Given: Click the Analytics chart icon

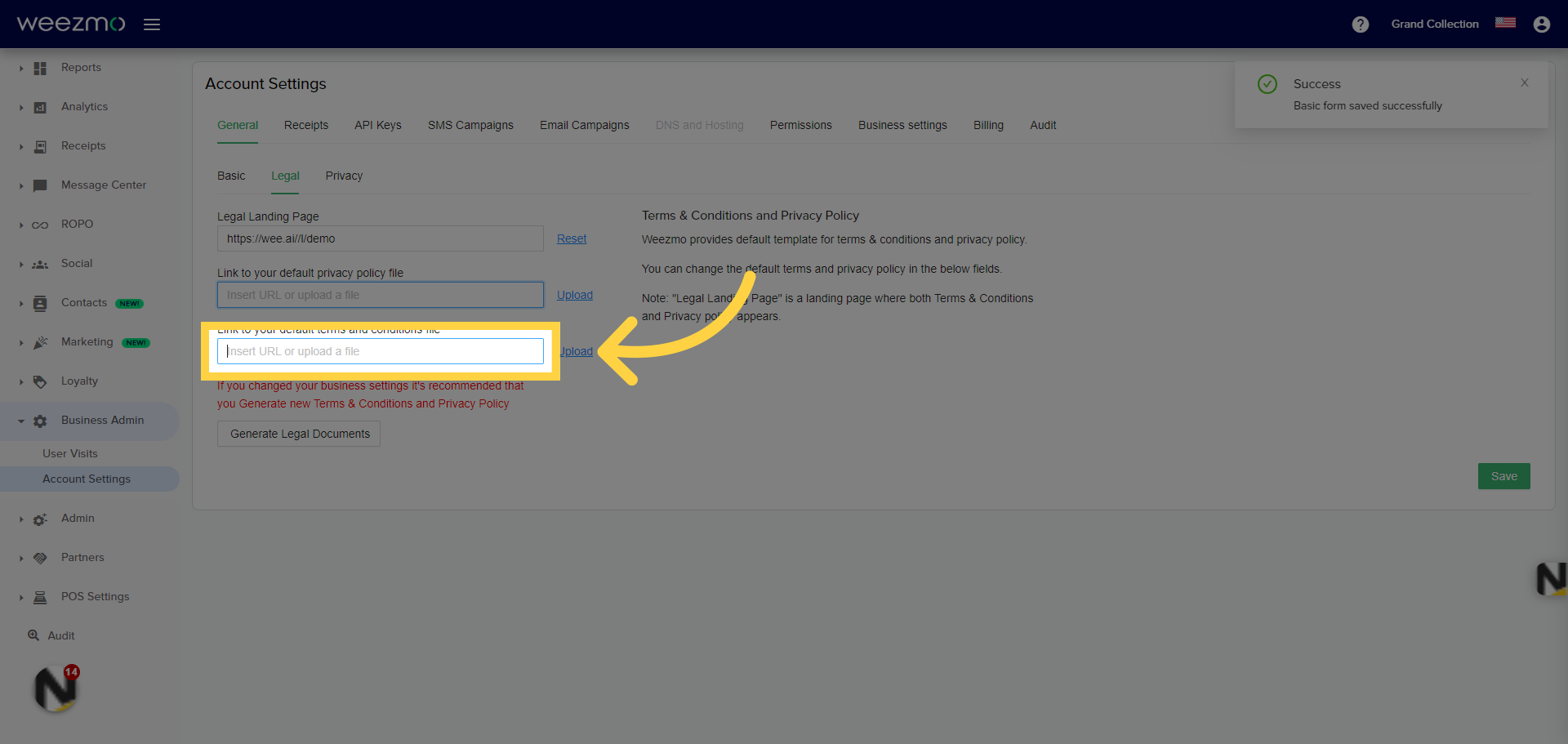Looking at the screenshot, I should [x=40, y=107].
